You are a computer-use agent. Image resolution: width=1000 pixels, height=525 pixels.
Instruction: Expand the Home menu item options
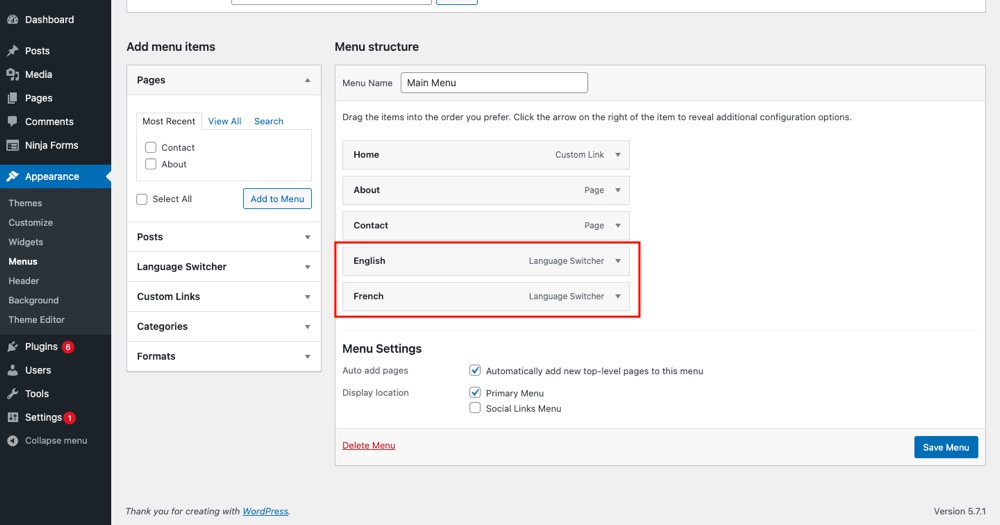(x=618, y=155)
